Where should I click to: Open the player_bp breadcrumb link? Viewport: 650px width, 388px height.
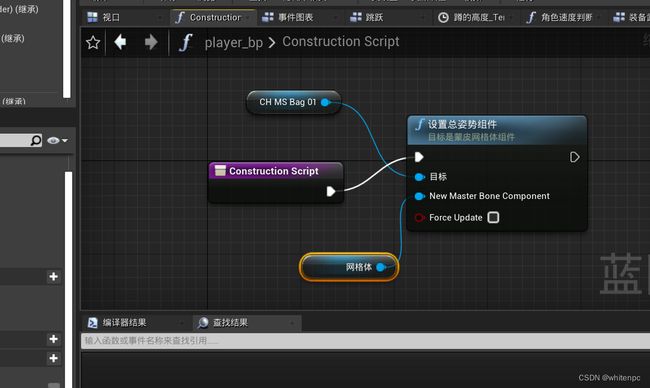(234, 43)
